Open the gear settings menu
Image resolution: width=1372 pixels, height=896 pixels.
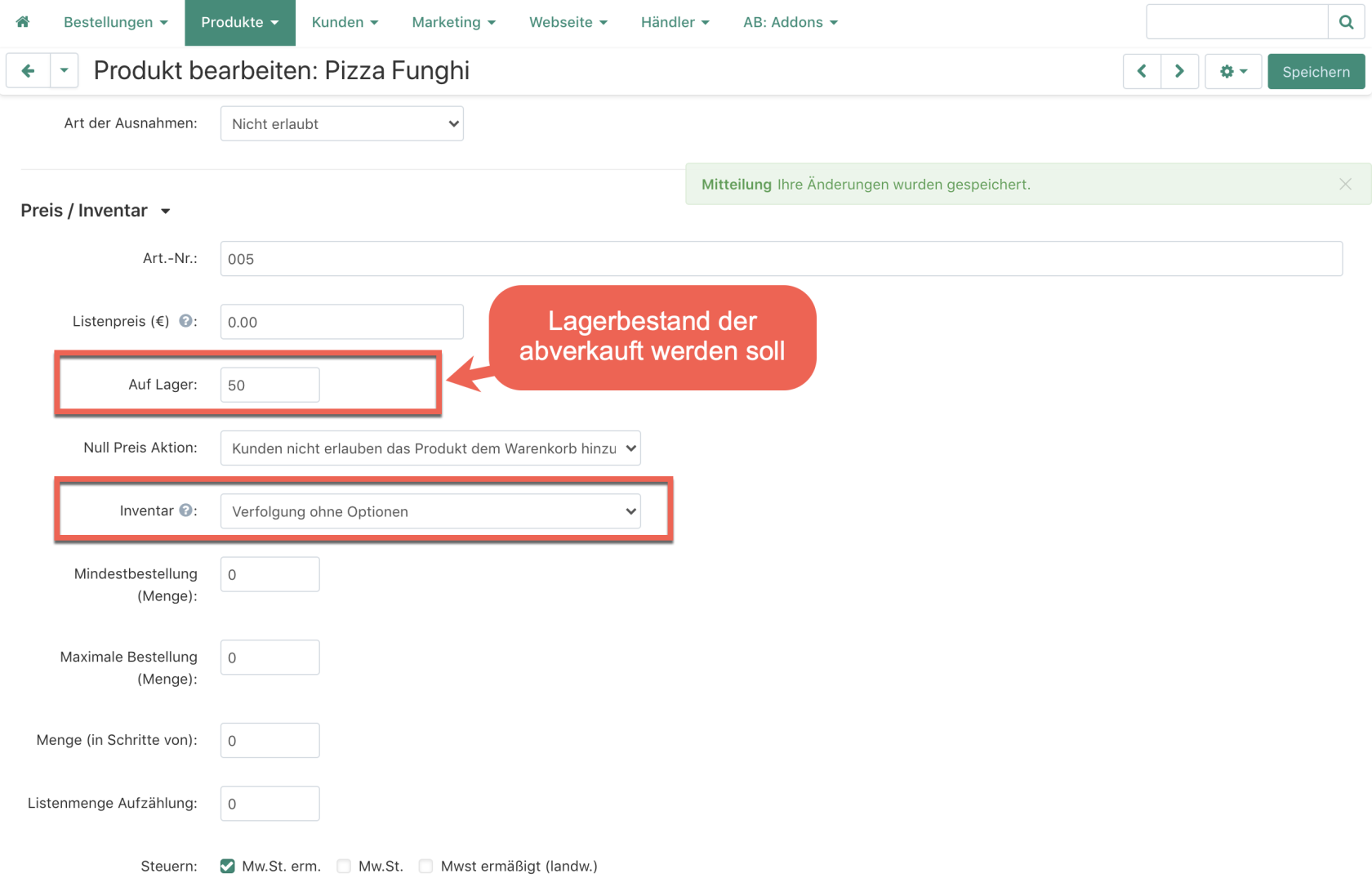pos(1233,72)
